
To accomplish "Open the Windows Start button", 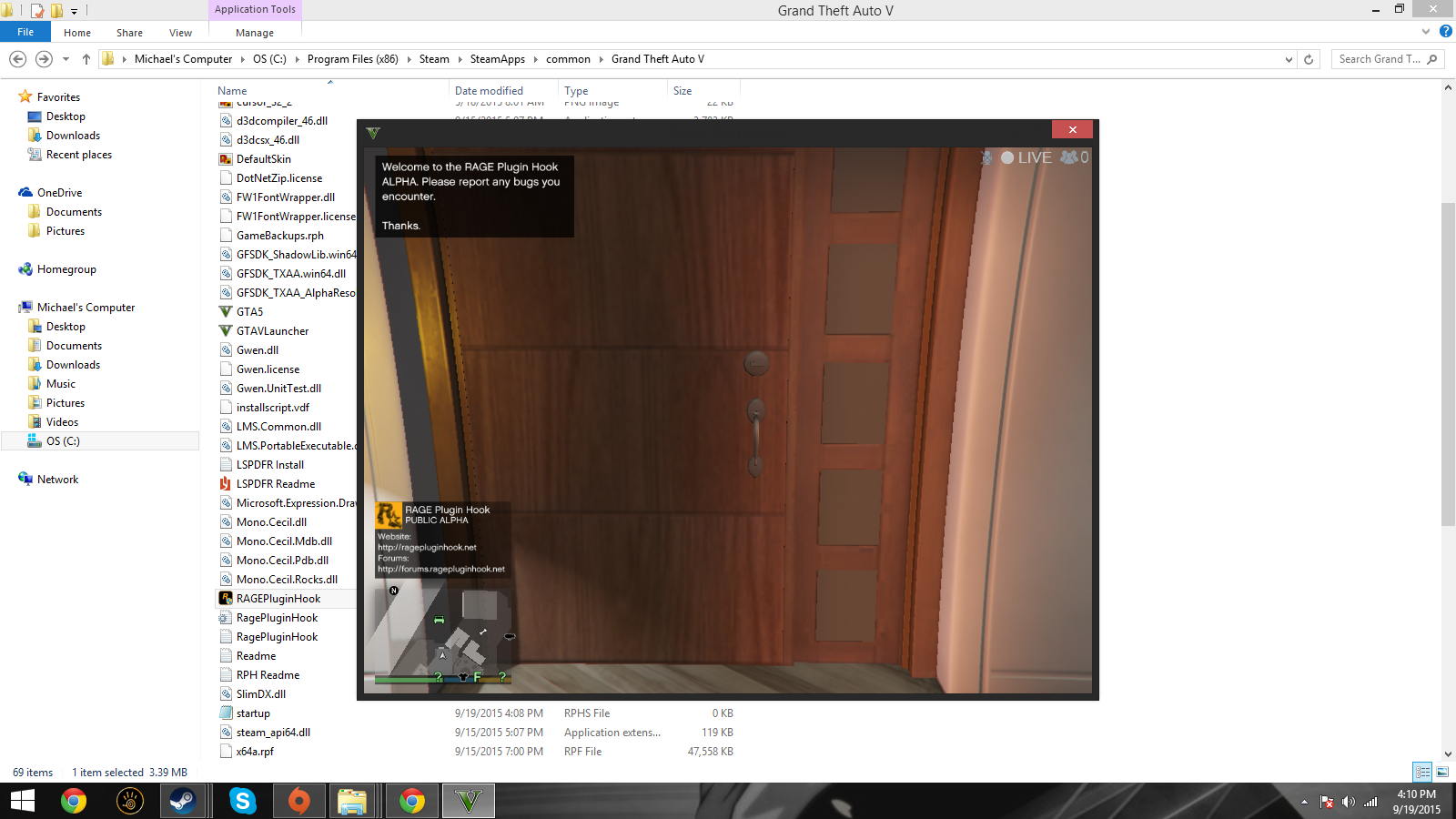I will [22, 801].
